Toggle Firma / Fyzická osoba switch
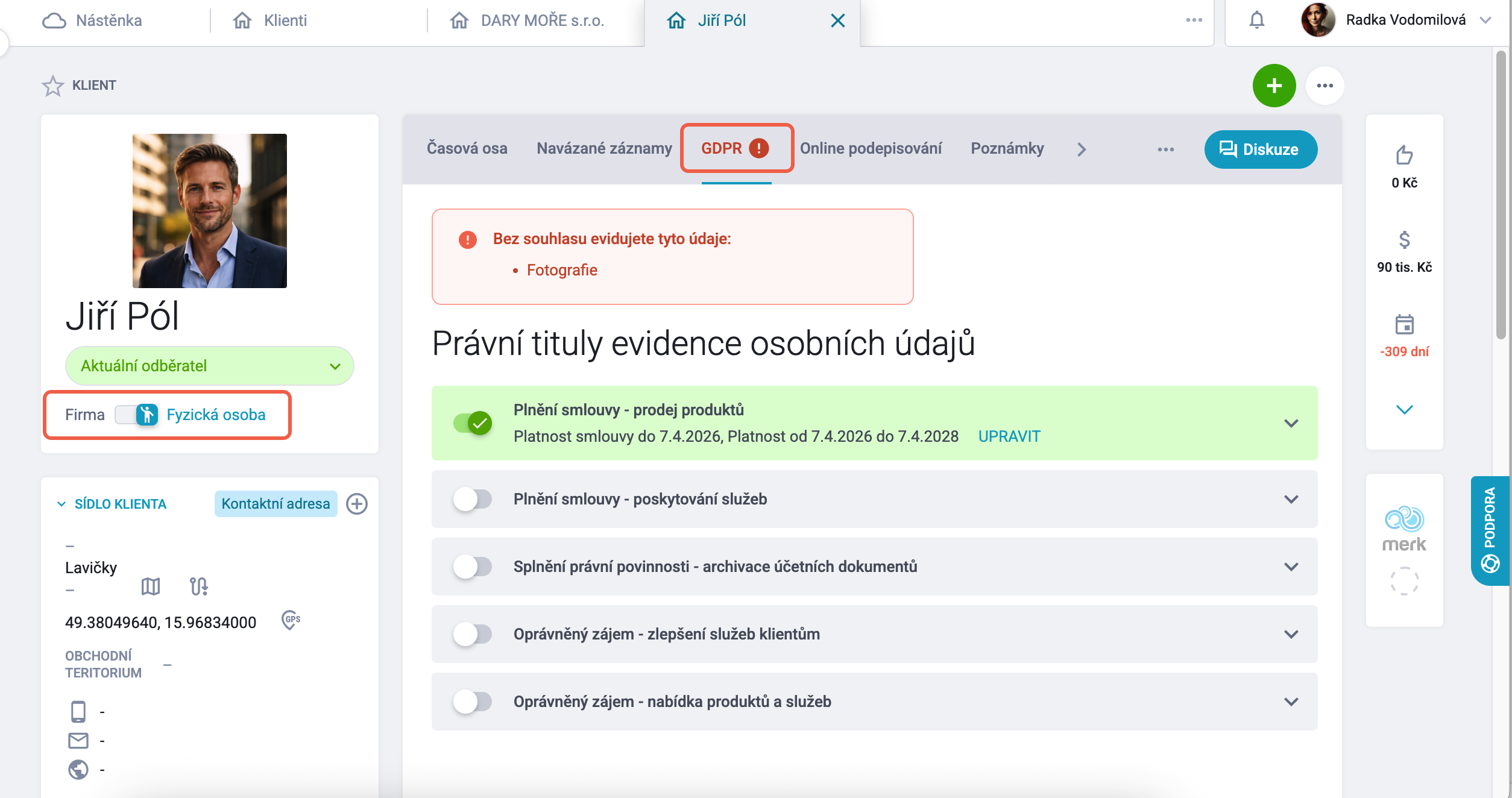 click(x=137, y=415)
